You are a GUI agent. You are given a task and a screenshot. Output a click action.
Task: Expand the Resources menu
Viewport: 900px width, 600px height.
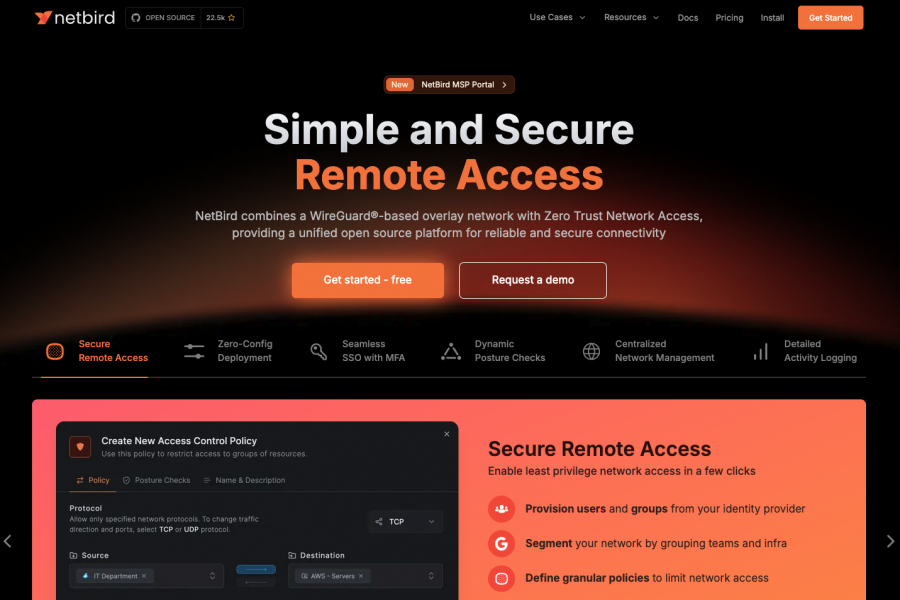coord(631,18)
